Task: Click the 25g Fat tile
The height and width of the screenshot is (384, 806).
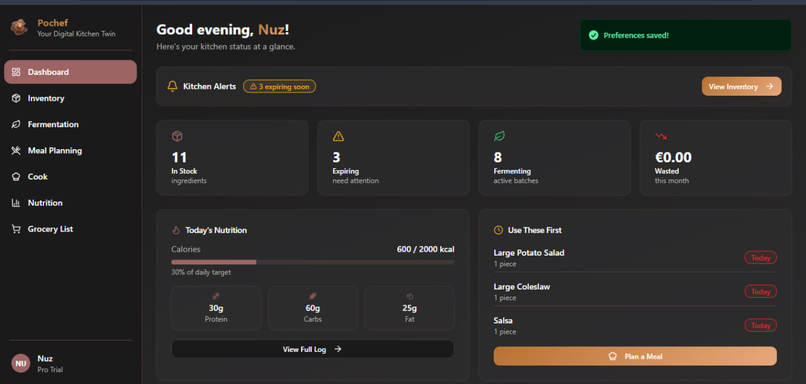Action: coord(410,308)
